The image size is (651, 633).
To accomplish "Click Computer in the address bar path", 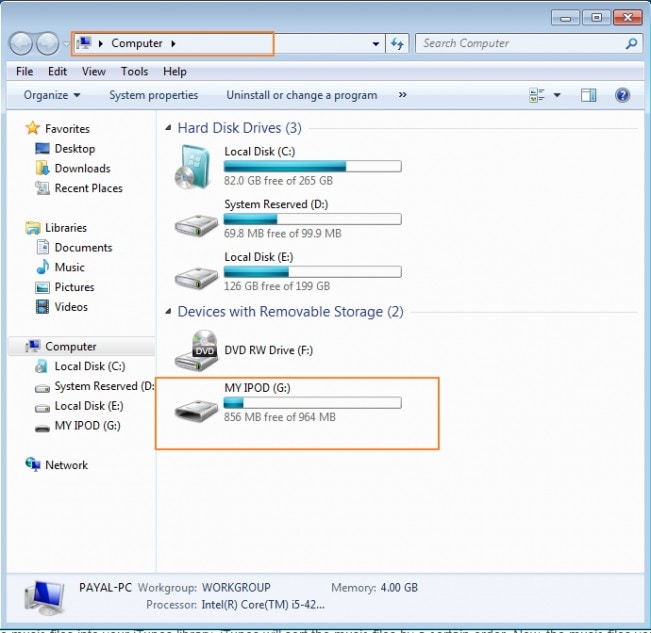I will pos(137,43).
